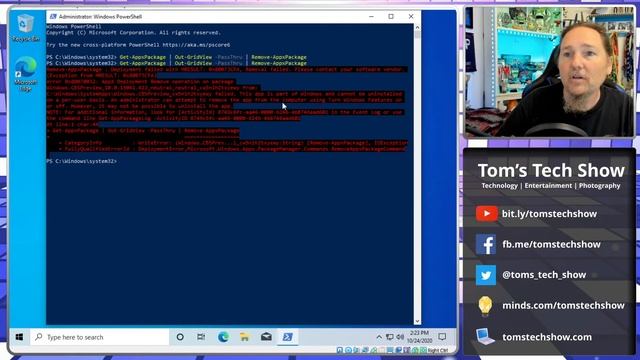Click the 'Type here to search' box
Screen dimensions: 640x360
(99, 337)
